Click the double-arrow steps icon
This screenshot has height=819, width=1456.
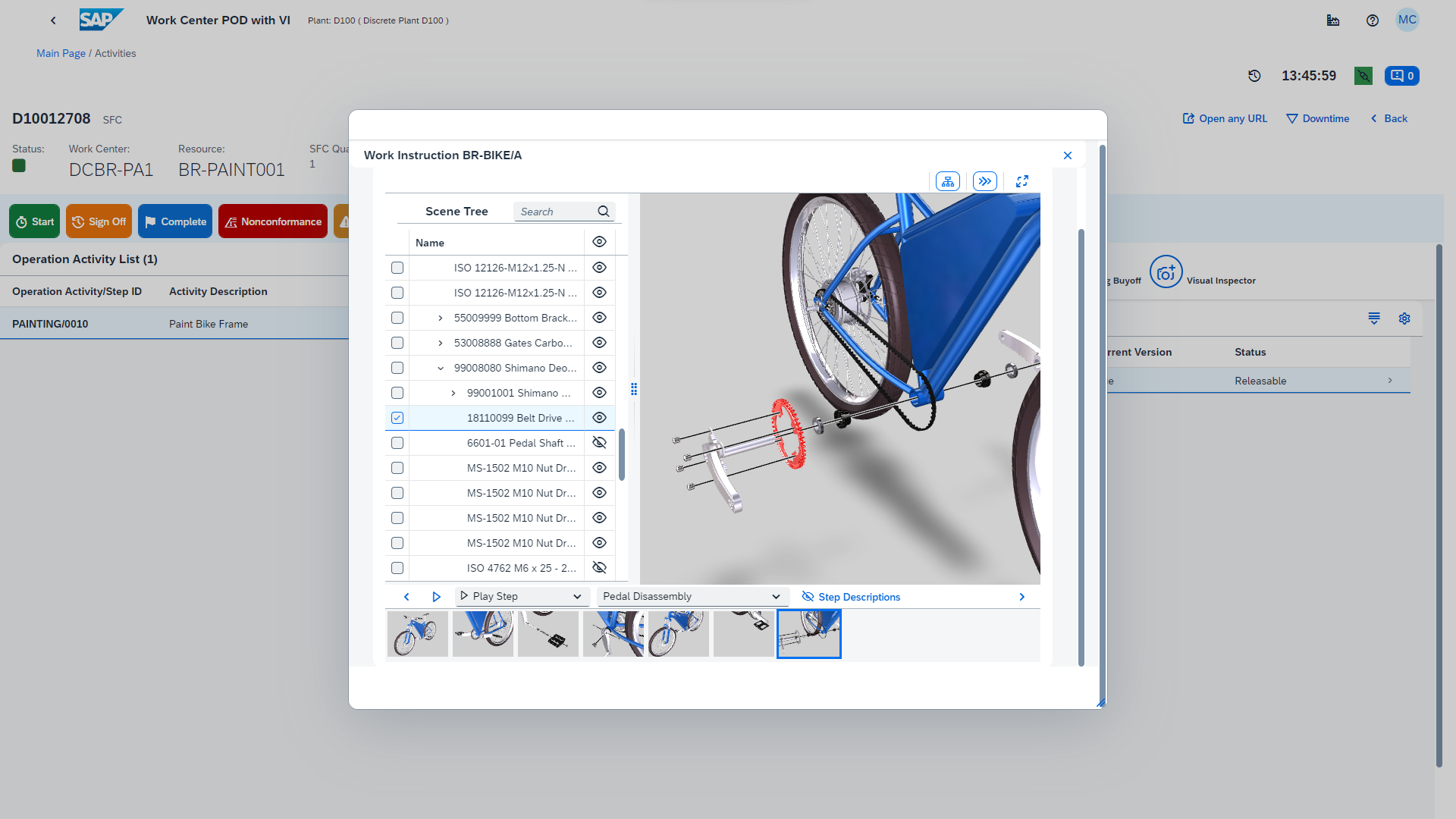click(x=984, y=181)
